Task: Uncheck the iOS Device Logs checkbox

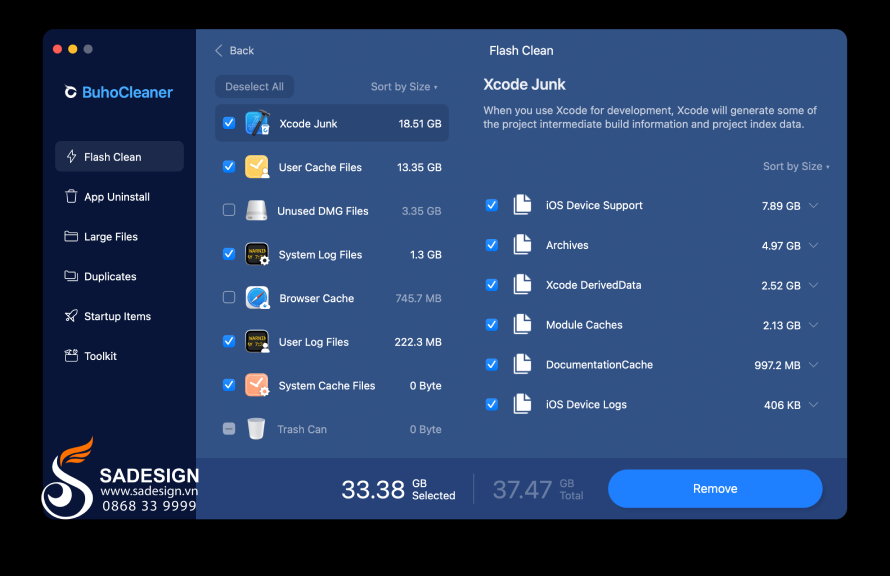Action: pyautogui.click(x=492, y=403)
